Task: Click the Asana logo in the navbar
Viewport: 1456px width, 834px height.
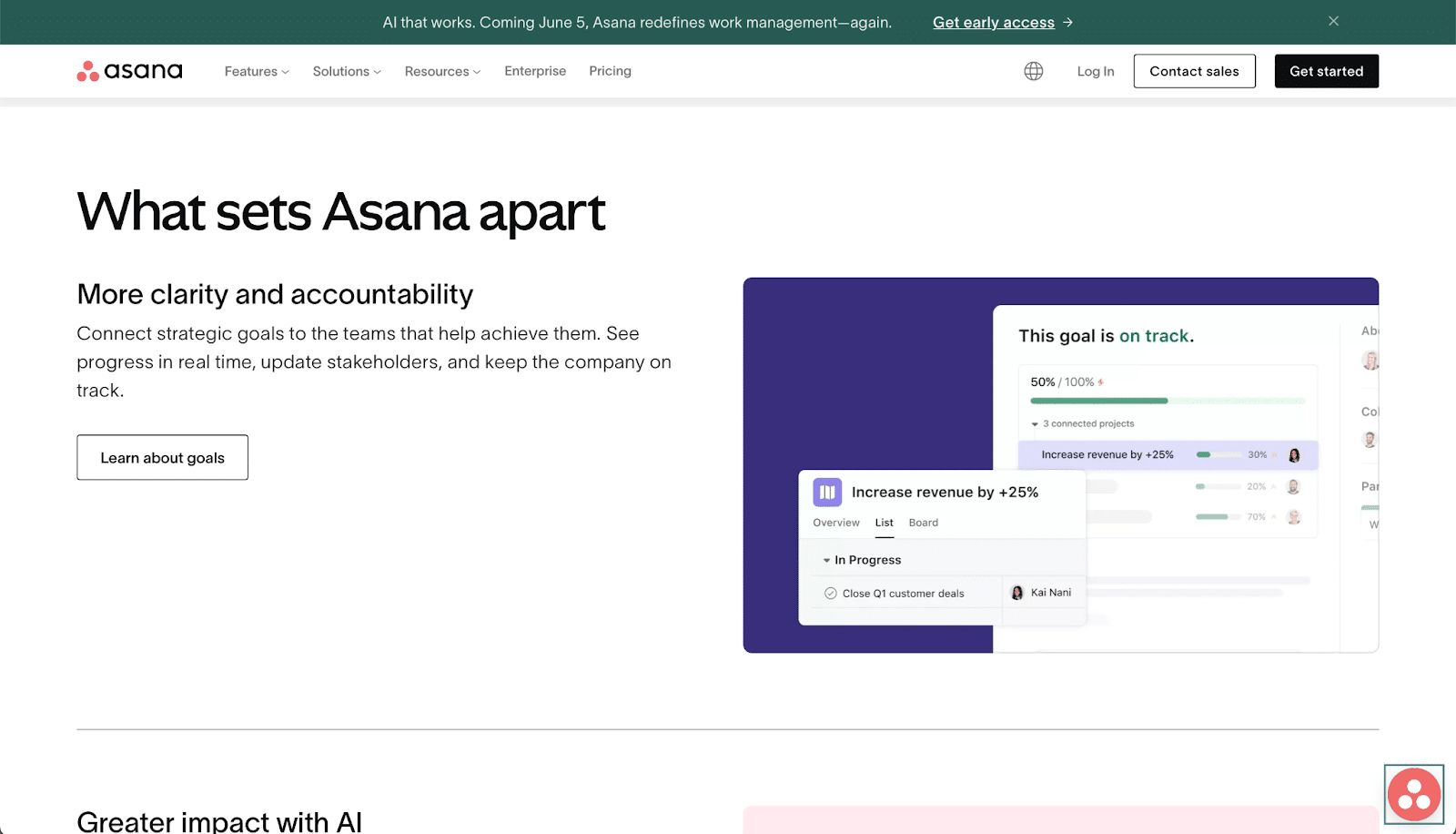Action: [129, 71]
